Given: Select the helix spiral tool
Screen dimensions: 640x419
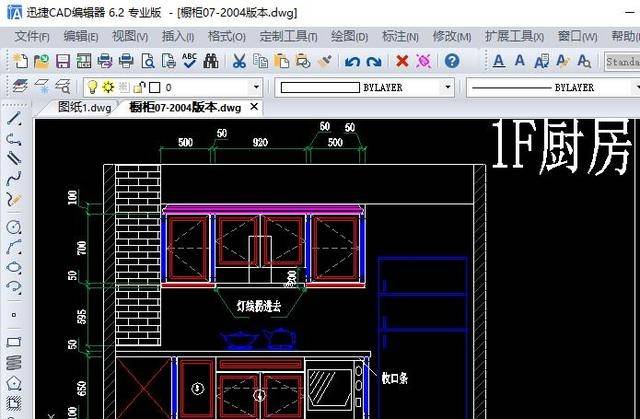Looking at the screenshot, I should click(14, 362).
